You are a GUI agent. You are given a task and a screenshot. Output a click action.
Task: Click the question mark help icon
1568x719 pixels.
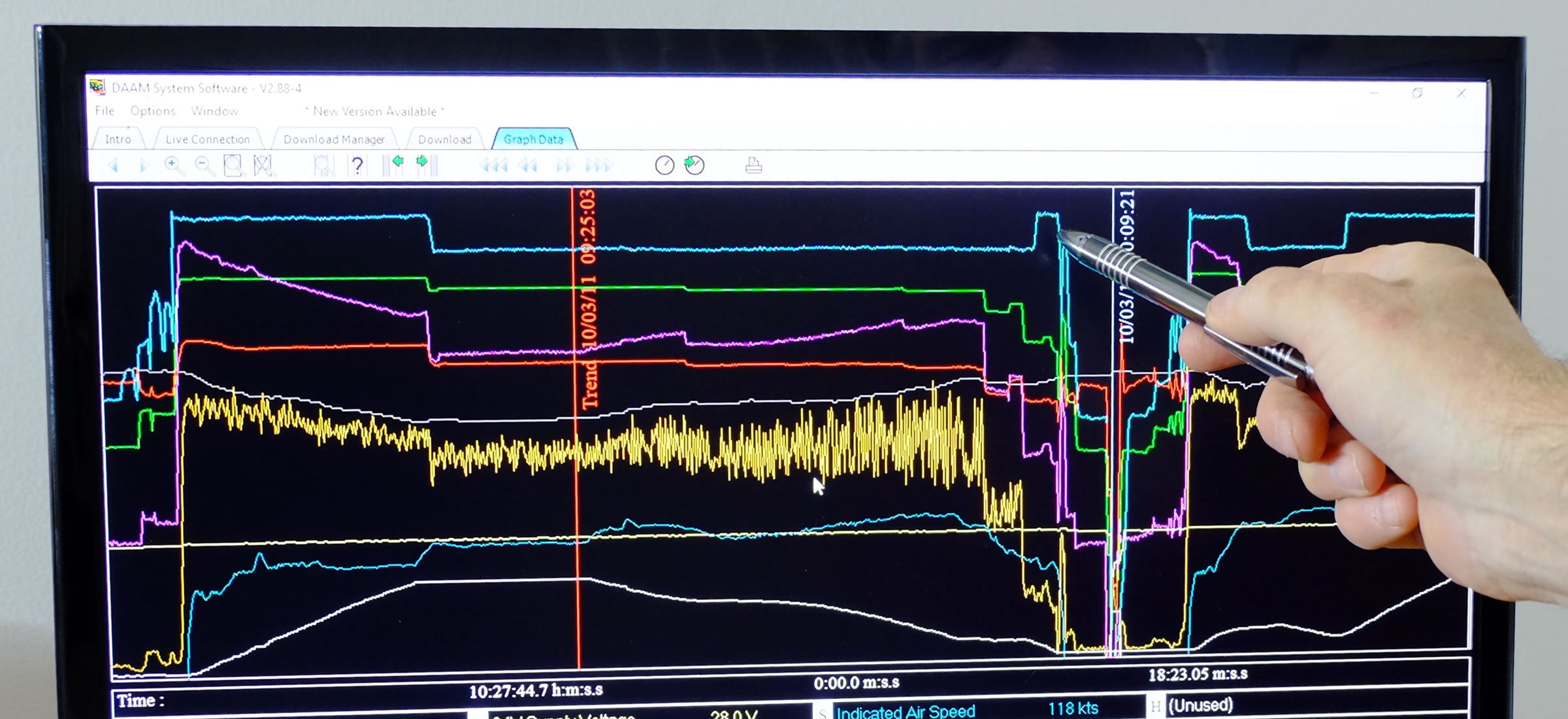[357, 166]
